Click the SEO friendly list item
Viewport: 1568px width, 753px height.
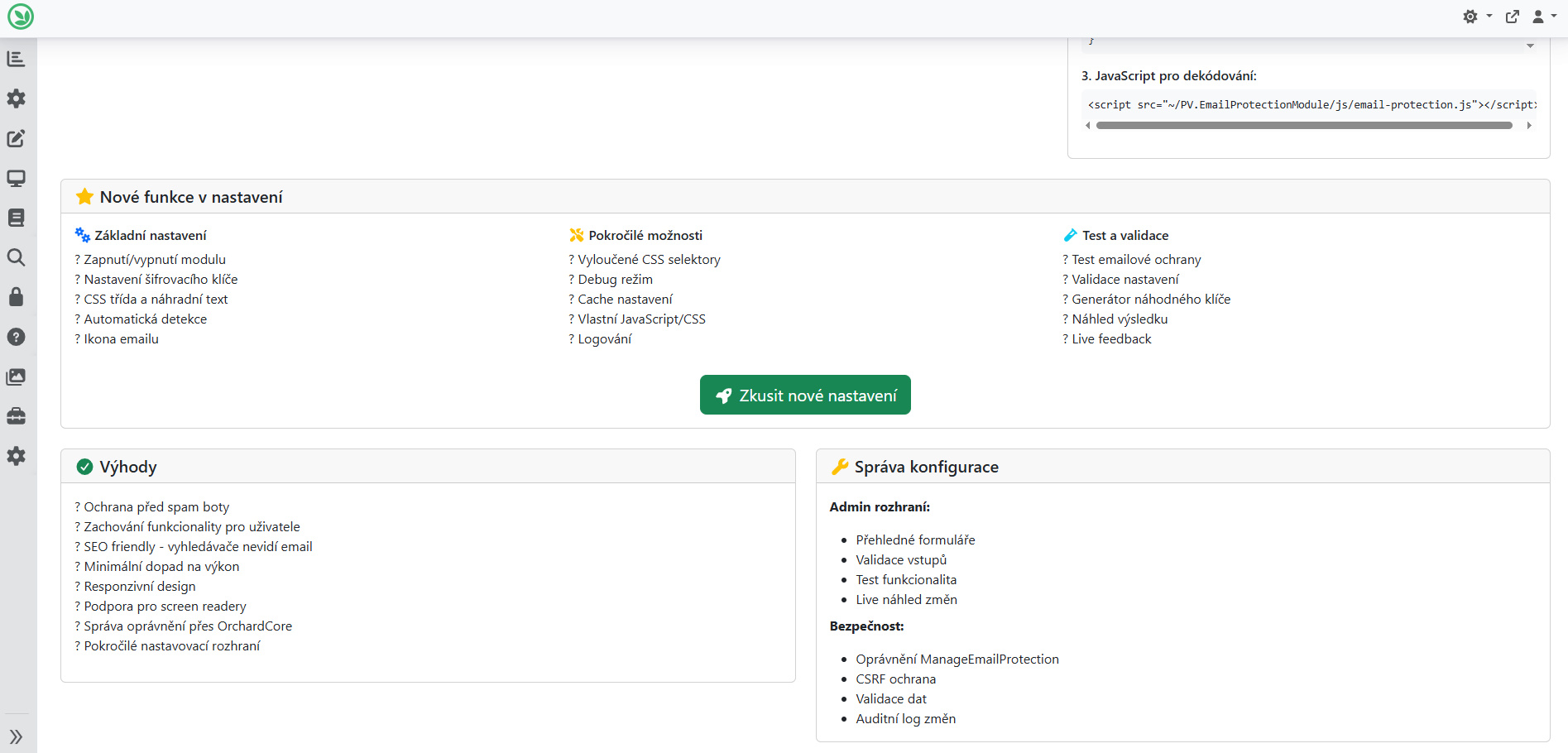tap(194, 547)
